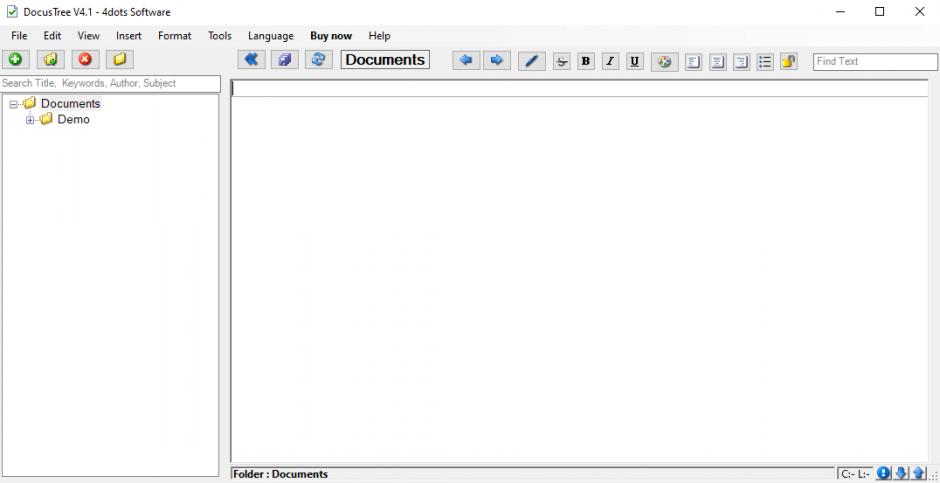Image resolution: width=940 pixels, height=483 pixels.
Task: Click the blue right arrow forward icon
Action: [496, 61]
